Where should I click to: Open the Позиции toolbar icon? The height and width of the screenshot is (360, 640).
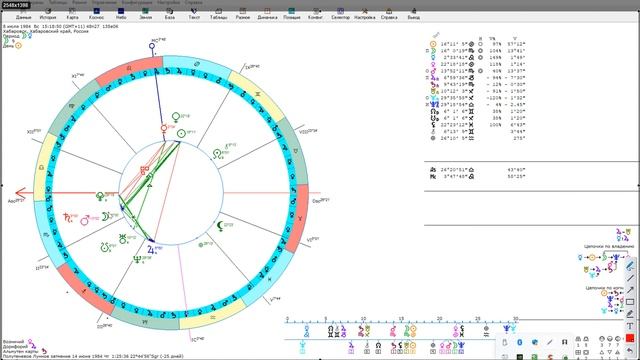(x=292, y=14)
